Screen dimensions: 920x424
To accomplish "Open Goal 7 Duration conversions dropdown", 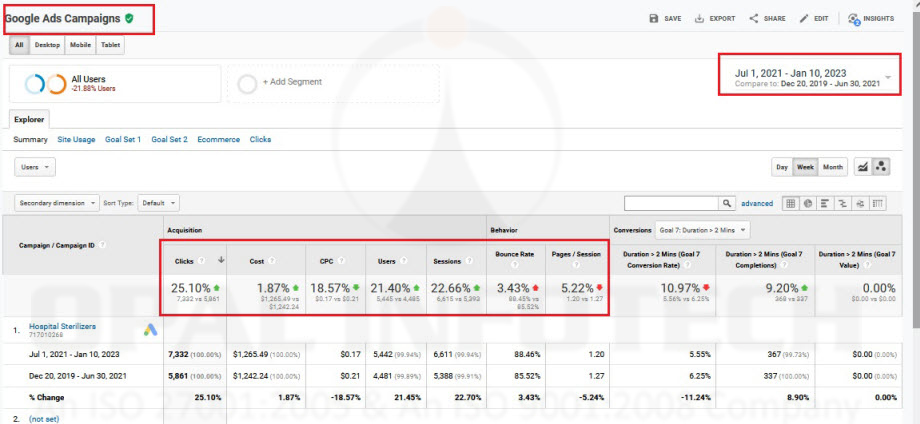I will (x=703, y=230).
